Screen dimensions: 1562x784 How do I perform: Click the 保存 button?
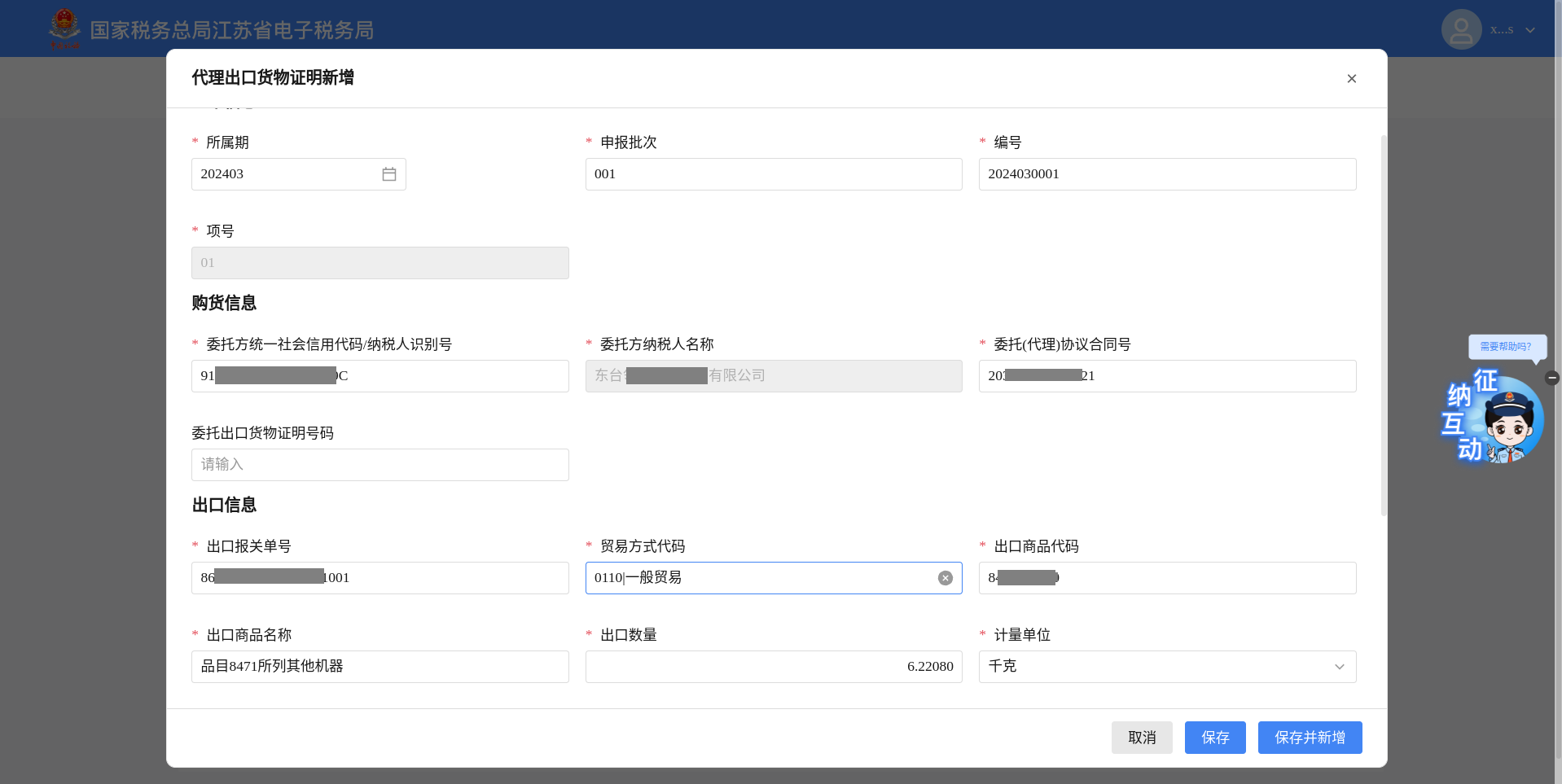1214,738
